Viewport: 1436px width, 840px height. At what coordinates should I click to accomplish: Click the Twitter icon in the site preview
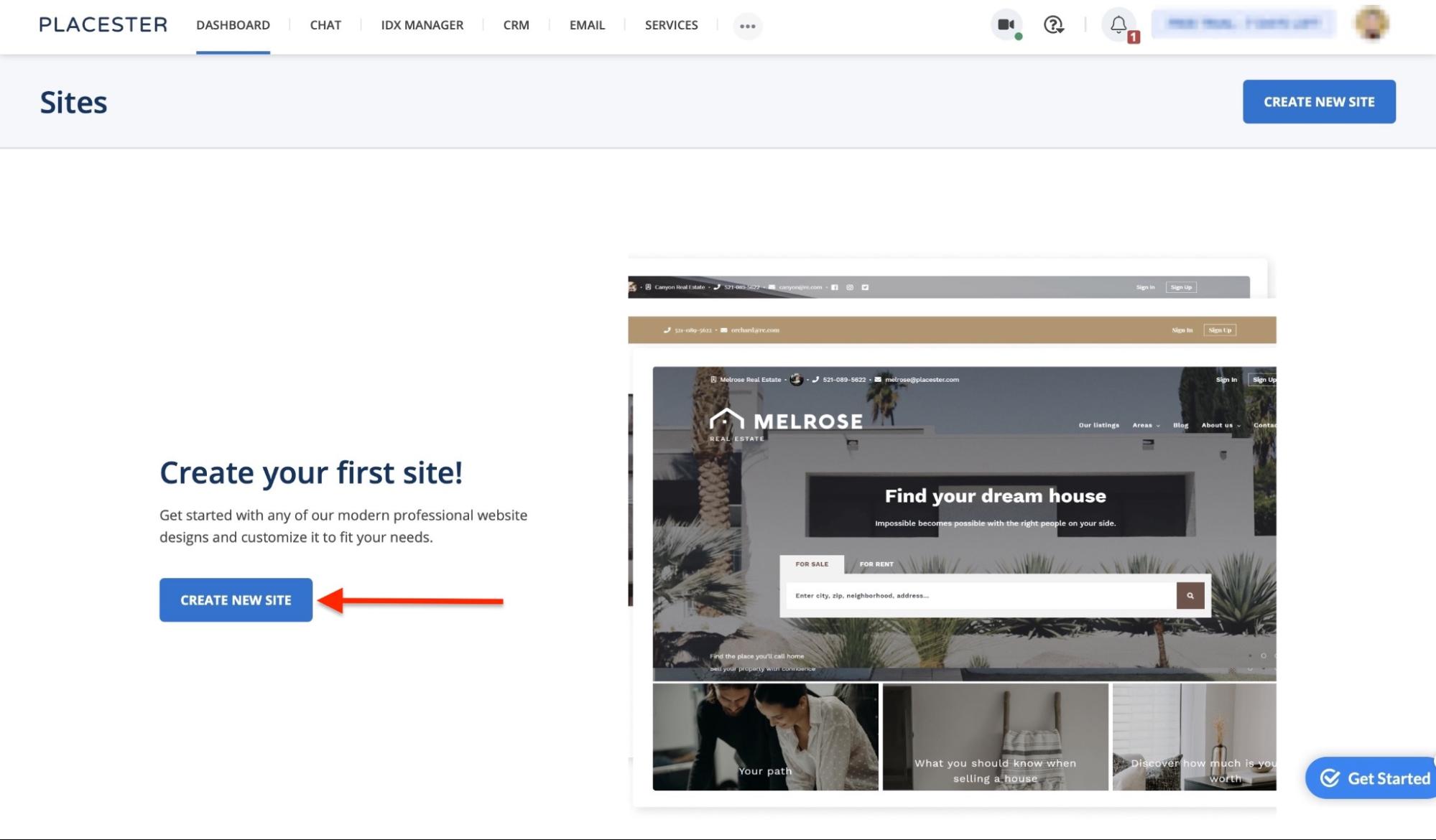865,287
